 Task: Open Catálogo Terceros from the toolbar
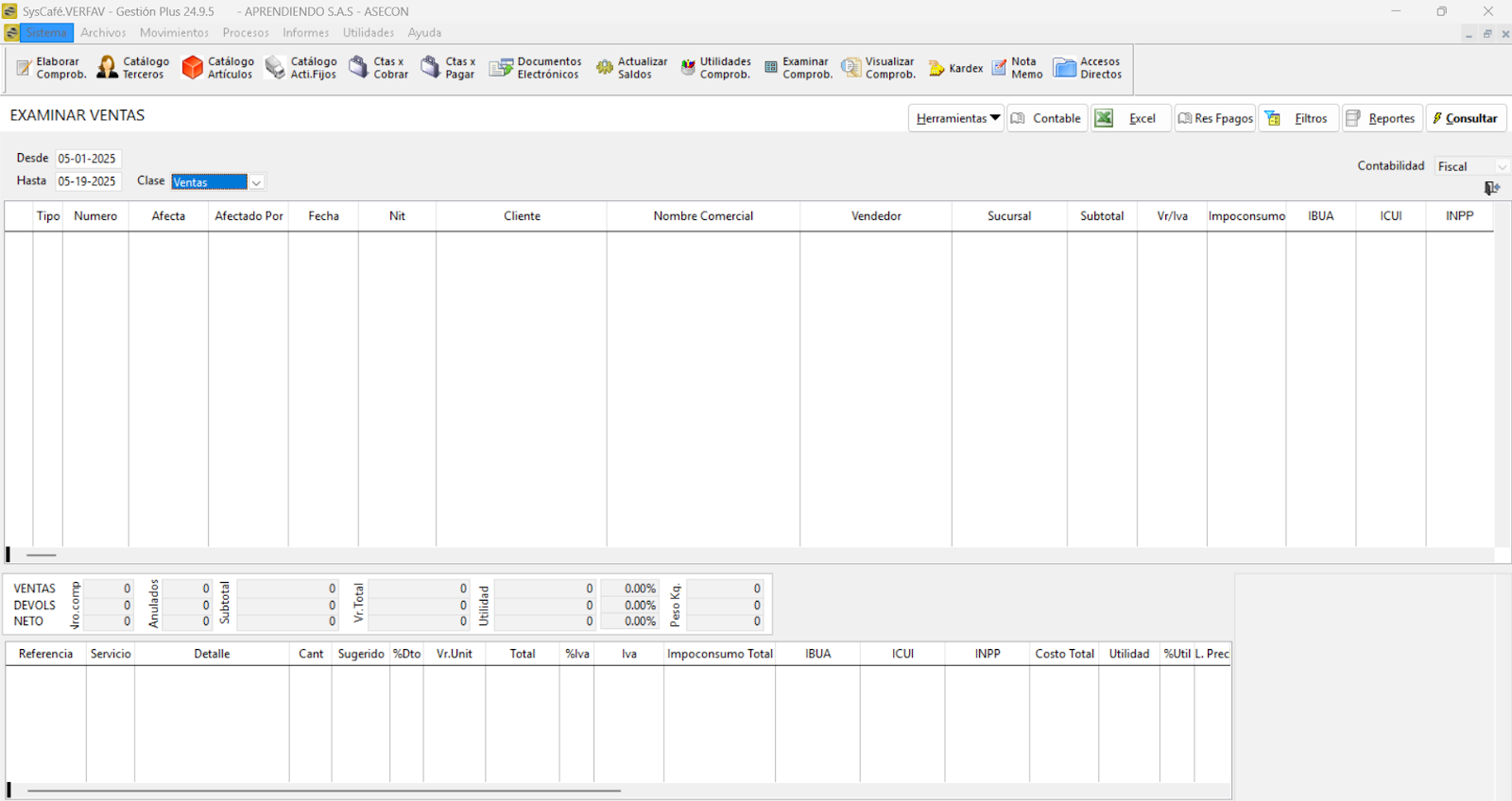[x=108, y=68]
